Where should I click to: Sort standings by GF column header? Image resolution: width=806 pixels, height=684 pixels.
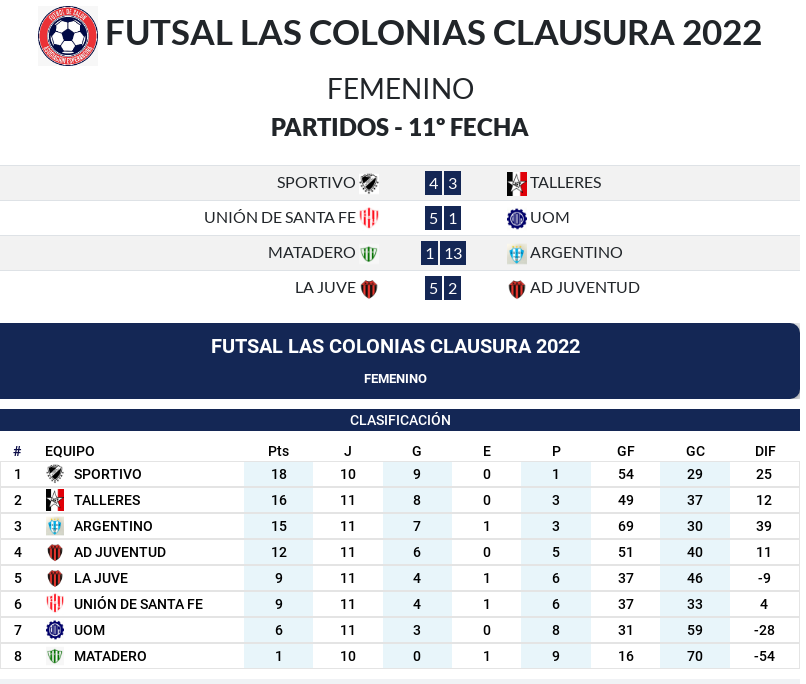(x=626, y=451)
